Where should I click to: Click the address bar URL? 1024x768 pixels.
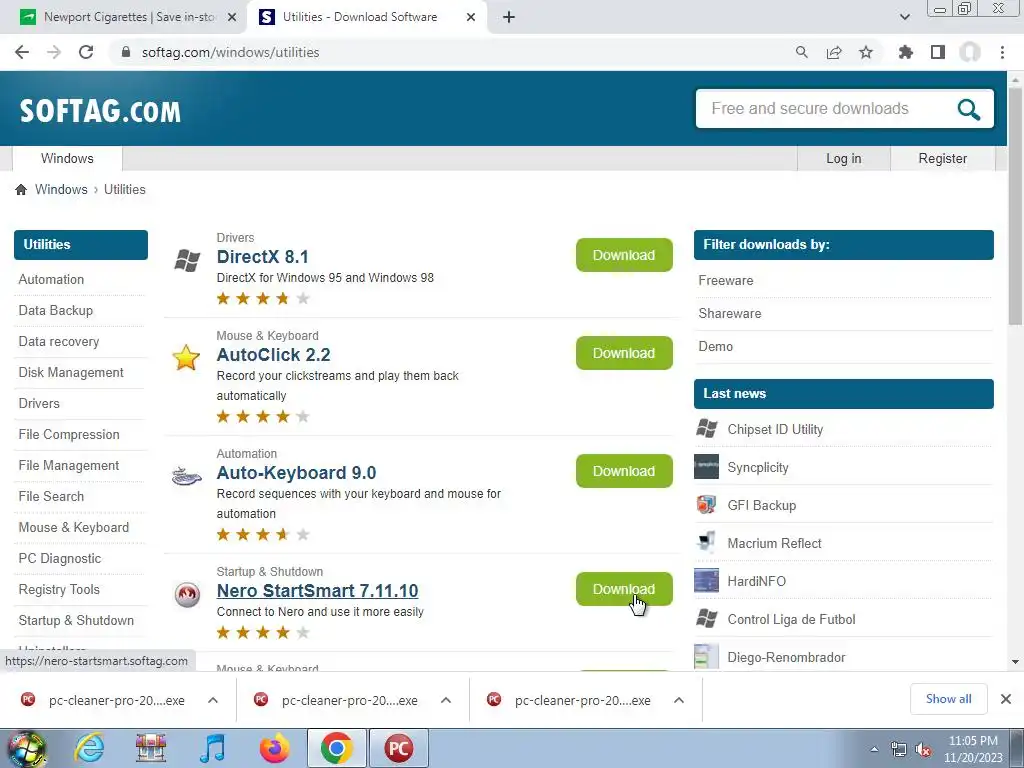[x=231, y=52]
